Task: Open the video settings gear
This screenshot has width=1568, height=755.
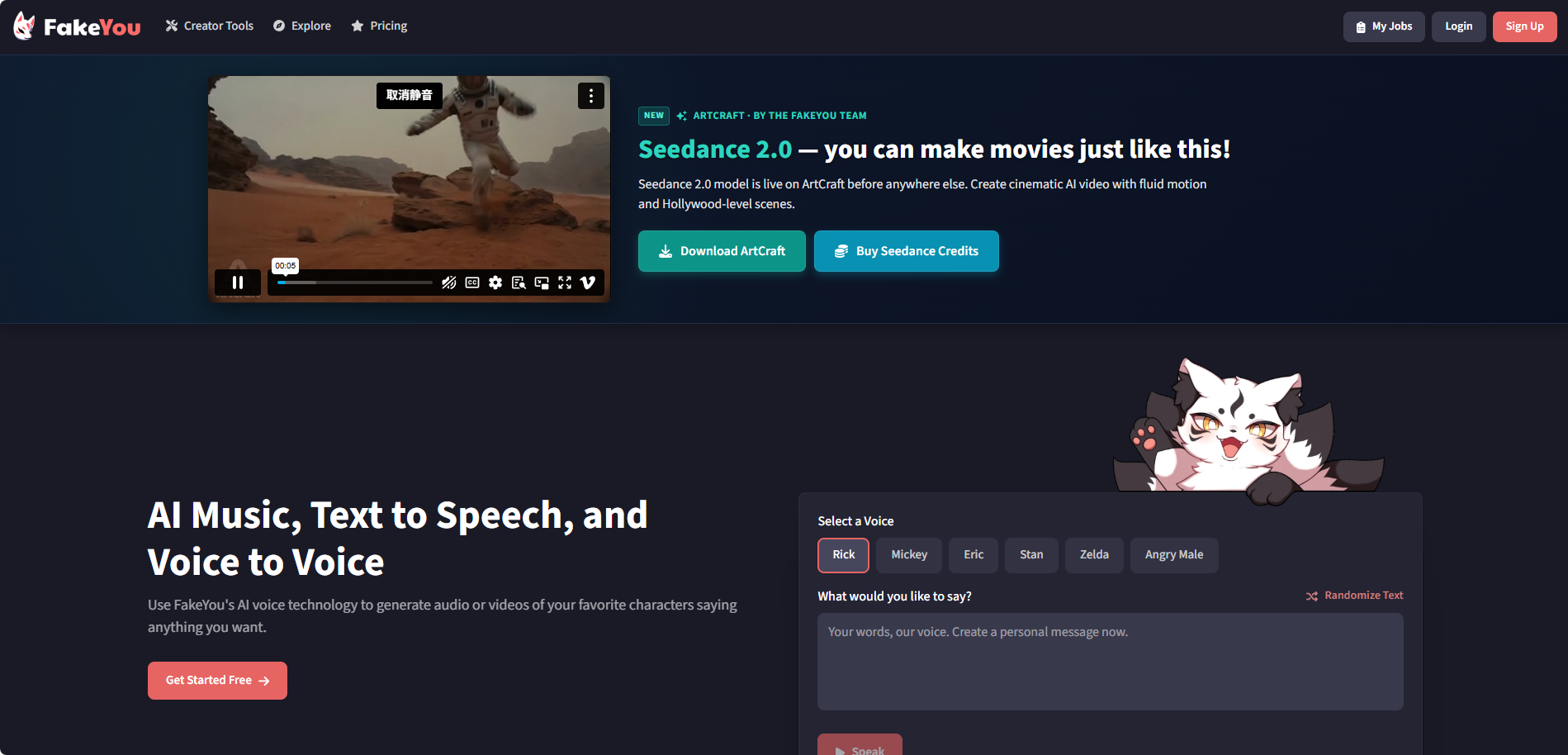Action: (495, 283)
